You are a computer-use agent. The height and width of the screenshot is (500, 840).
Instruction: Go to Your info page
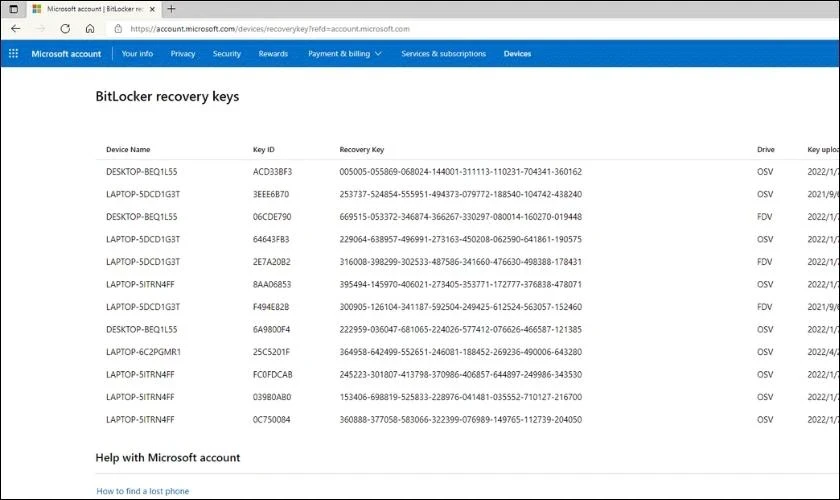(x=137, y=54)
